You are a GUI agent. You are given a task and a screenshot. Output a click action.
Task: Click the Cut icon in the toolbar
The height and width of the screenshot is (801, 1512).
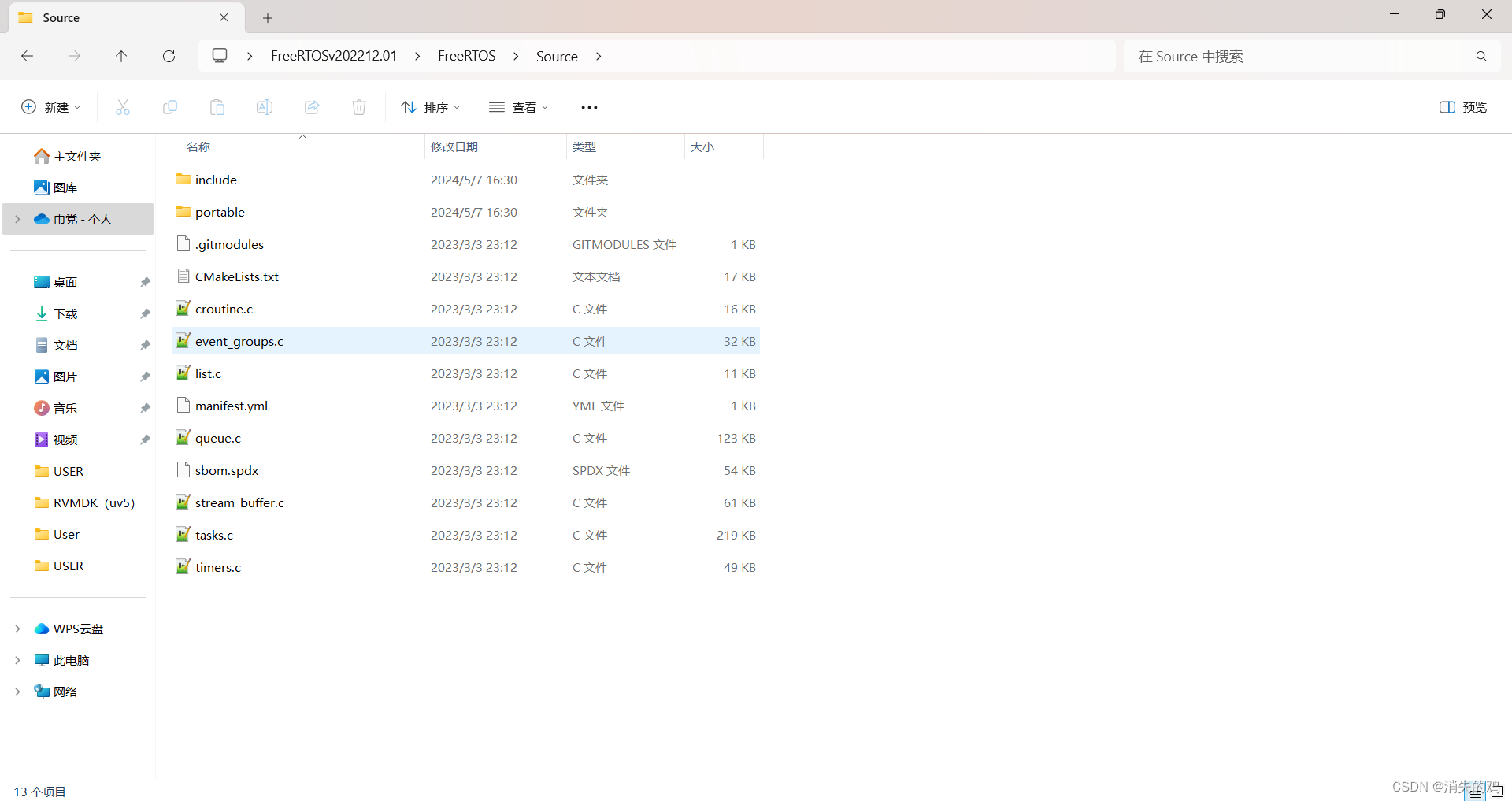pyautogui.click(x=122, y=107)
